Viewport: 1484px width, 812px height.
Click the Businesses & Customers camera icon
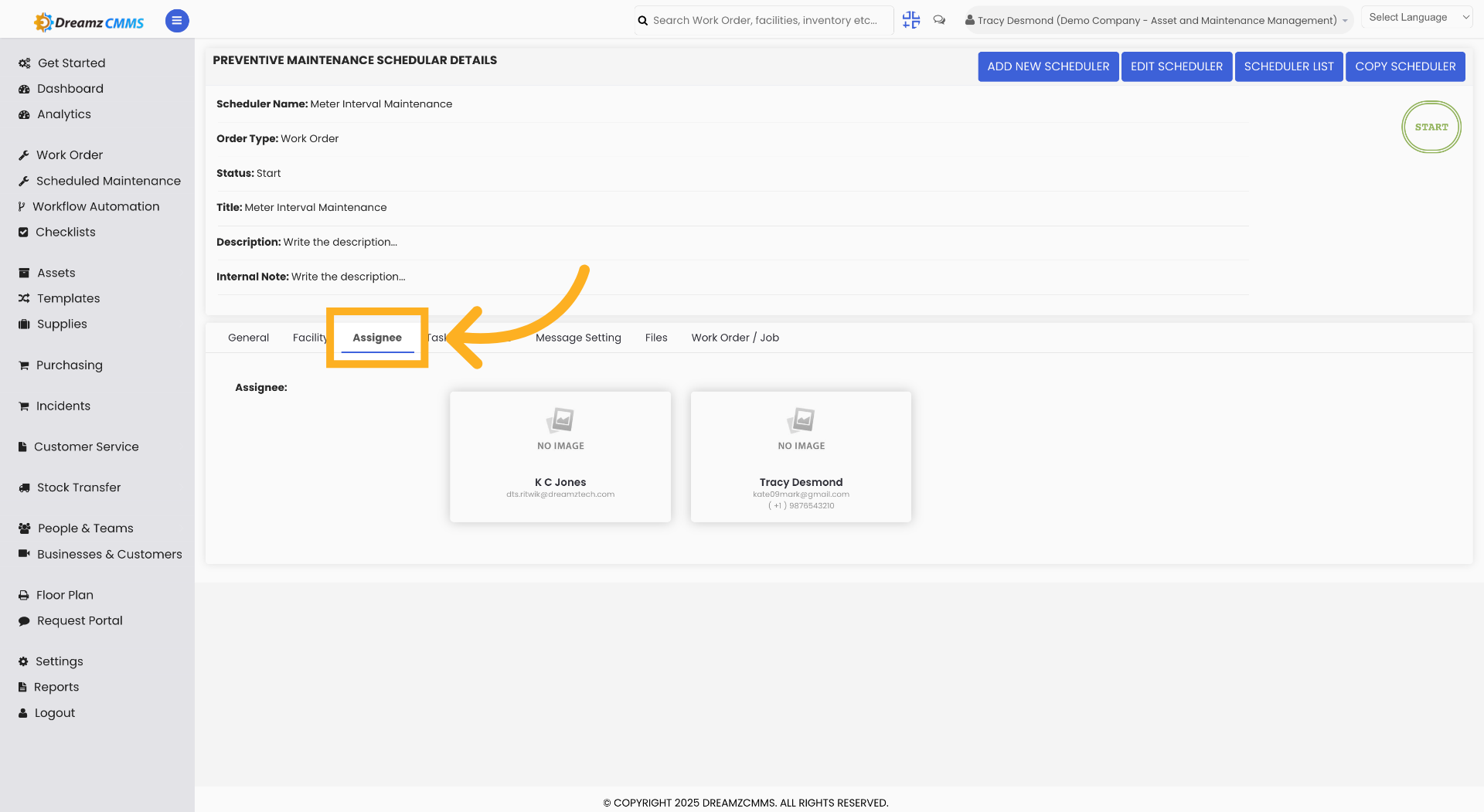[x=24, y=554]
